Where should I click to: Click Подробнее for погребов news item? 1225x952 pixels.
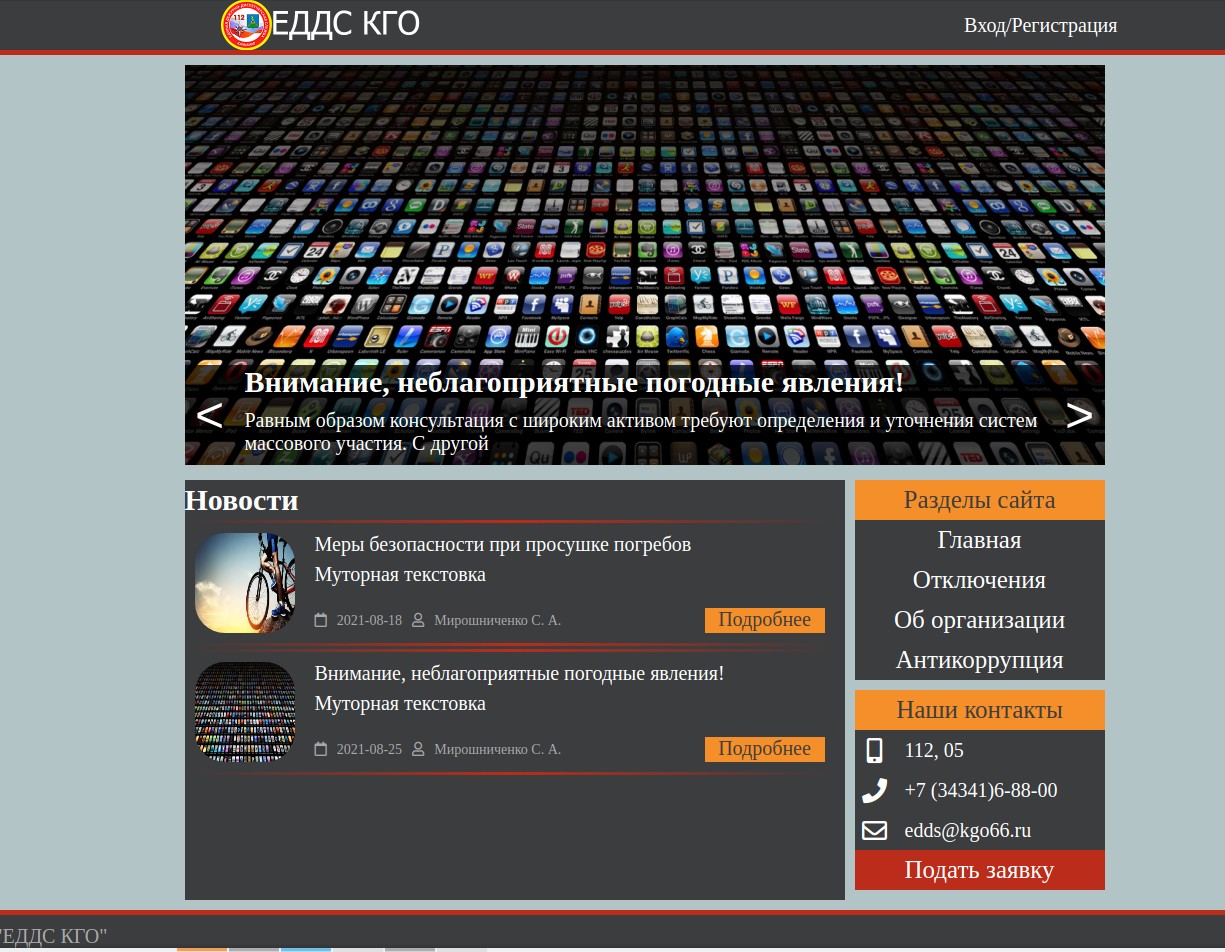pyautogui.click(x=765, y=620)
